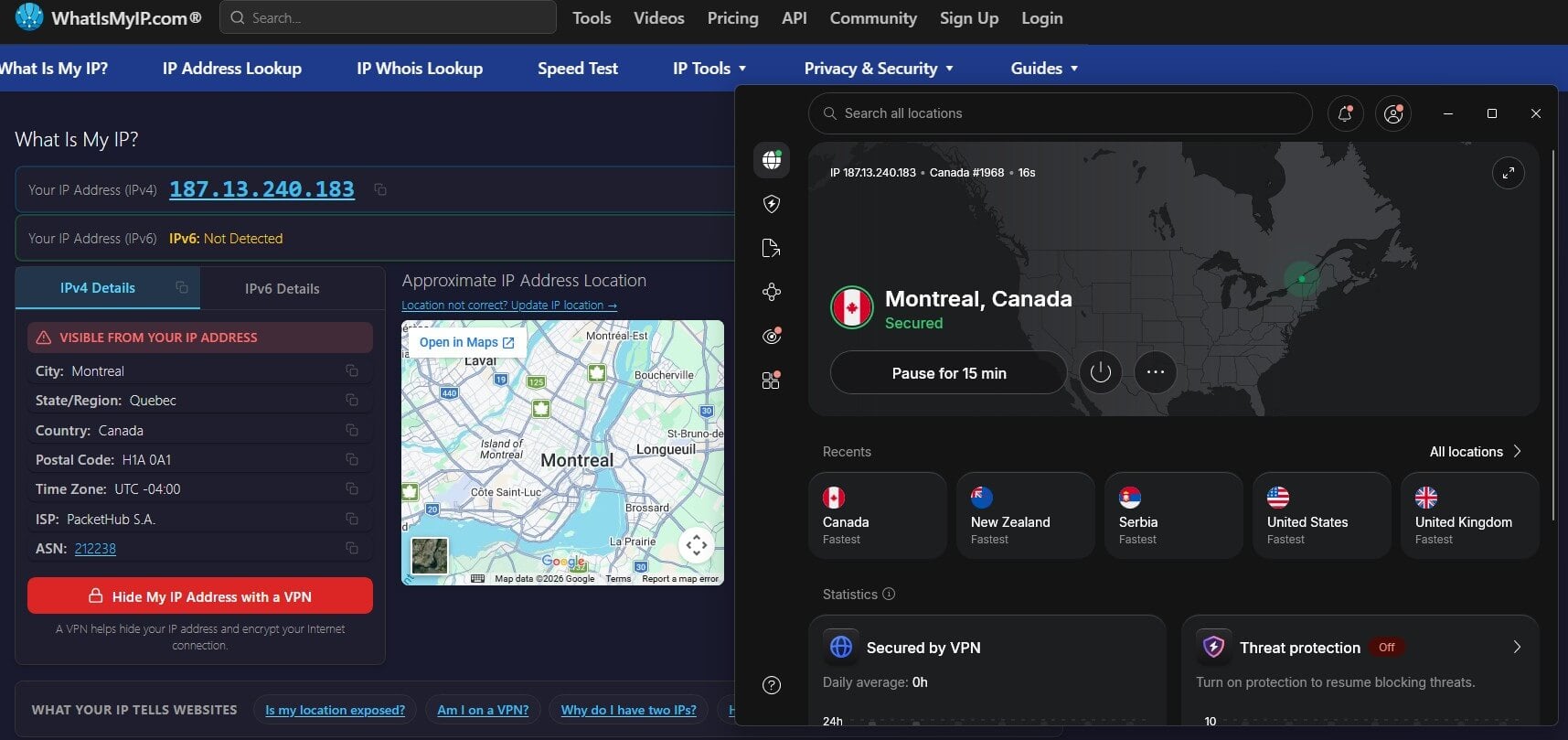
Task: Open the apps grid icon in sidebar
Action: pos(772,380)
